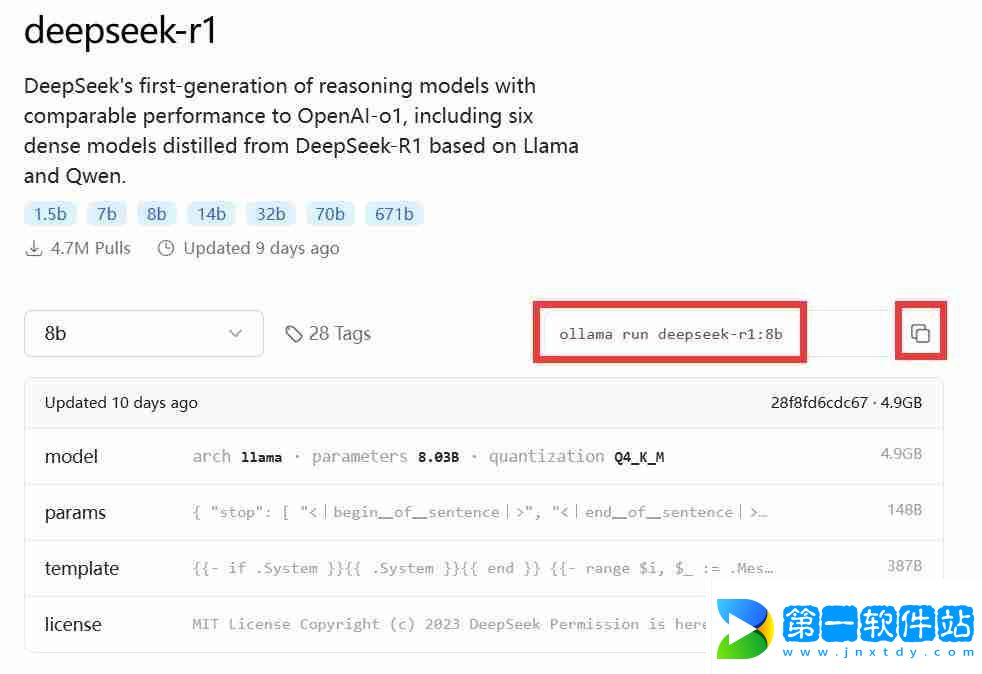Select the 8b size tag pill
This screenshot has height=674, width=982.
[x=157, y=214]
